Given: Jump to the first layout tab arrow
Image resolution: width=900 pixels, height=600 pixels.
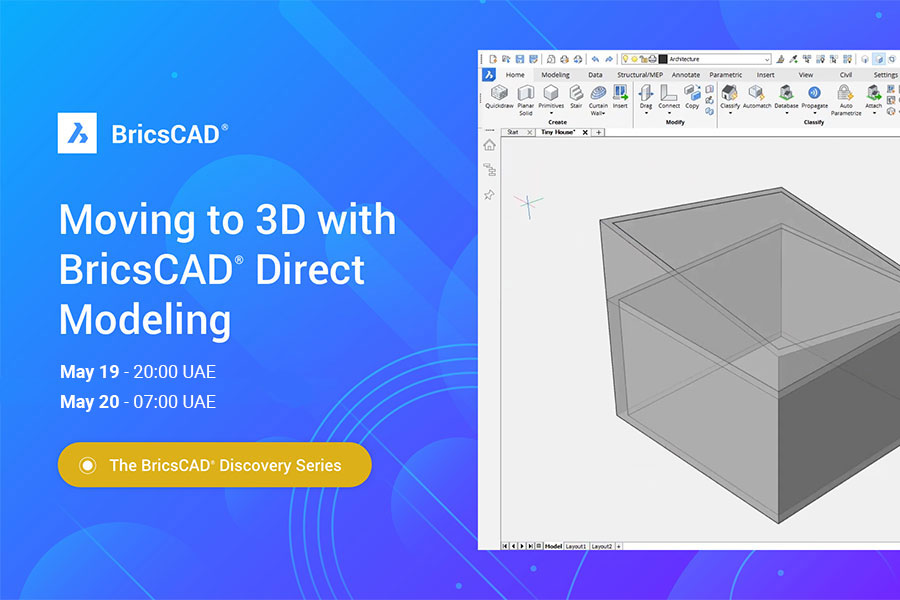Looking at the screenshot, I should 505,546.
